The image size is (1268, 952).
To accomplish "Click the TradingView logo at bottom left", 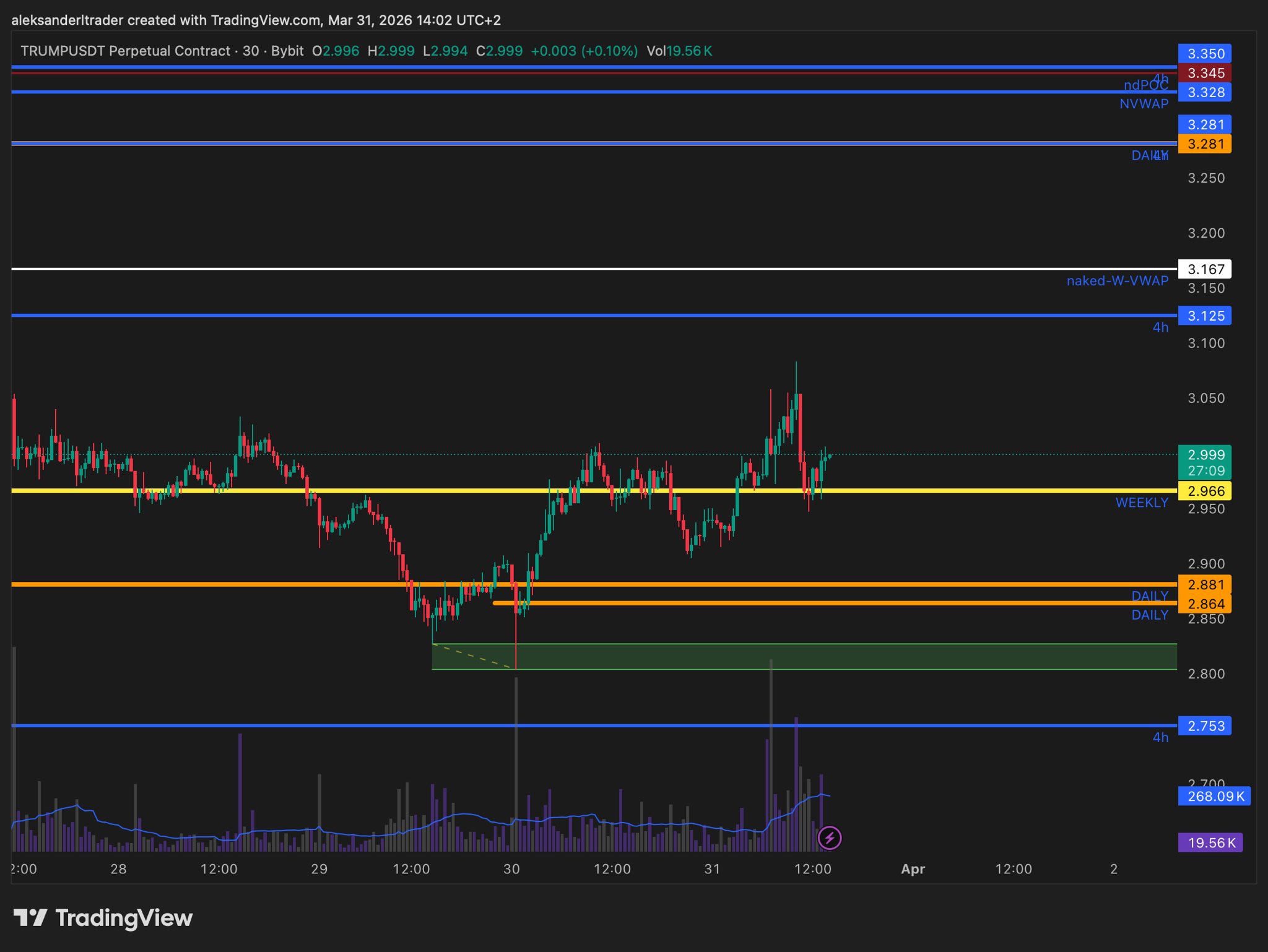I will (x=103, y=917).
